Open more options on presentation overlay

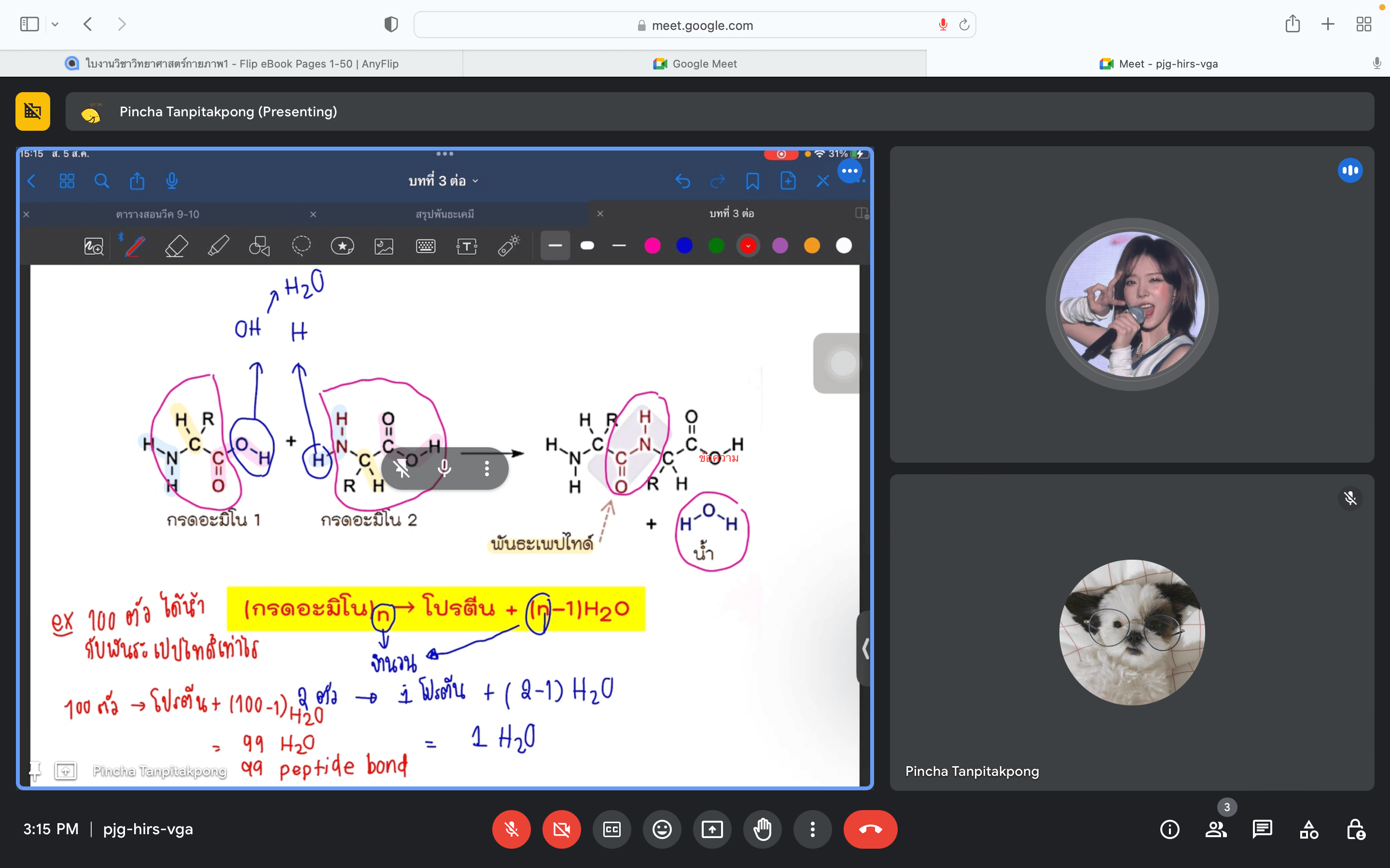pos(487,468)
